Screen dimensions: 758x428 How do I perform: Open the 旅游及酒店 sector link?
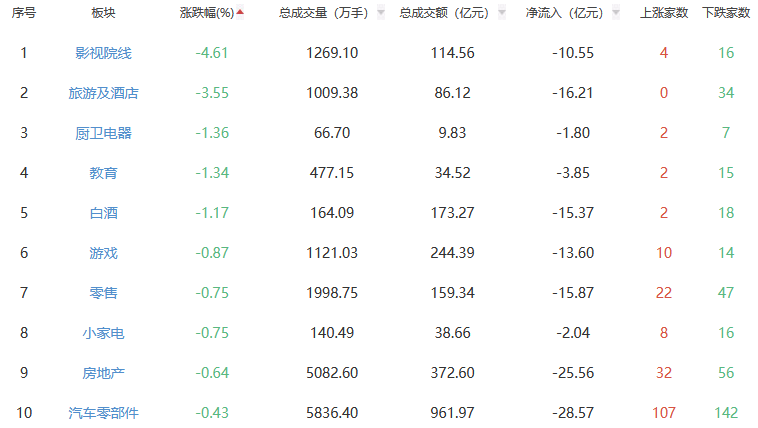pyautogui.click(x=103, y=93)
